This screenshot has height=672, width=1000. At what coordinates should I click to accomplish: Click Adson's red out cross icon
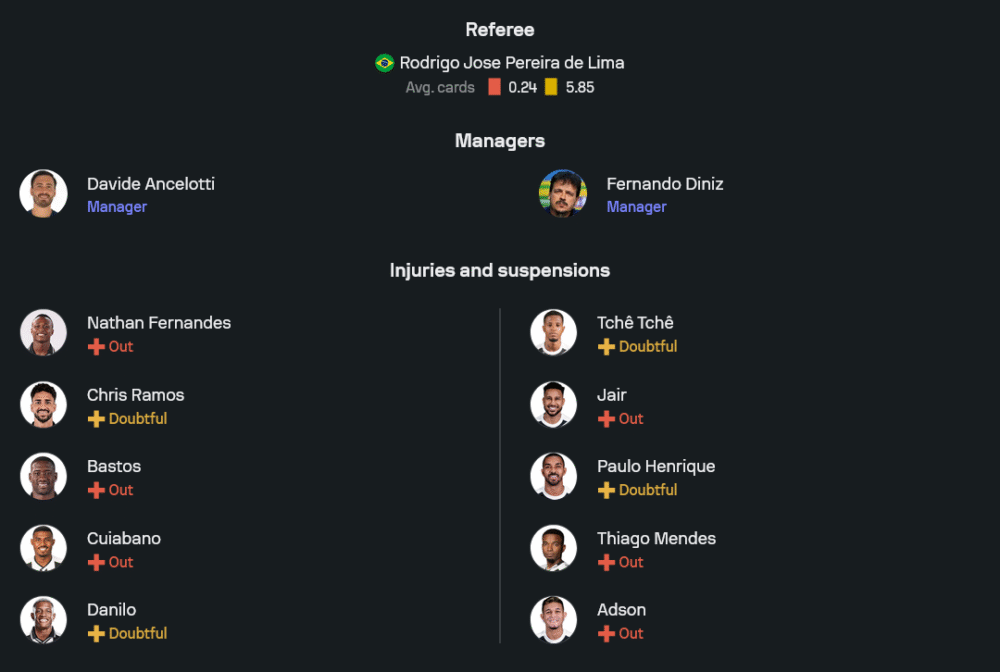point(606,634)
